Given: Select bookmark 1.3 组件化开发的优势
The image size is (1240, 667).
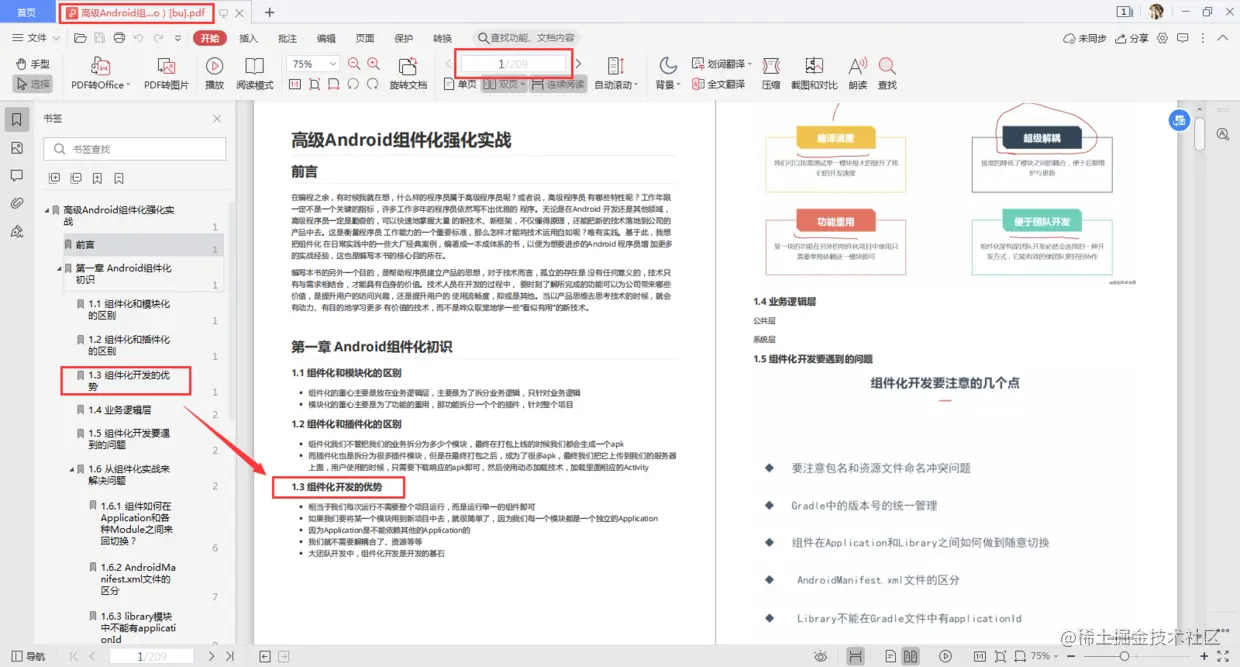Looking at the screenshot, I should click(x=129, y=380).
